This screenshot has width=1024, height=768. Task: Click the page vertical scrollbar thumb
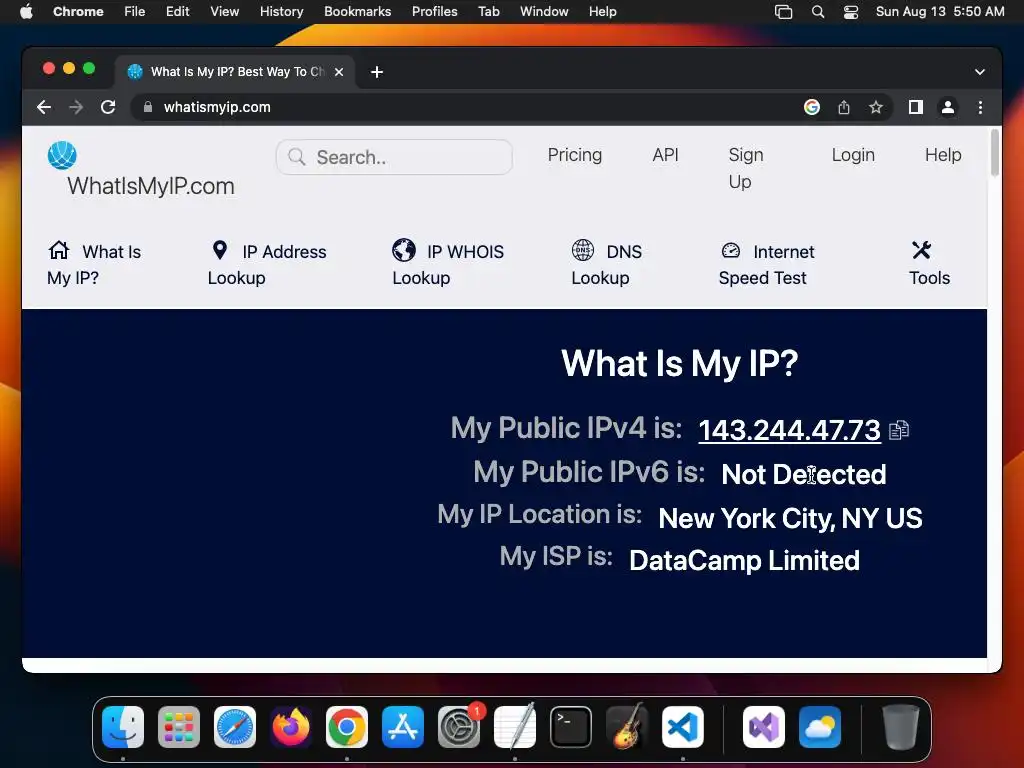coord(995,153)
